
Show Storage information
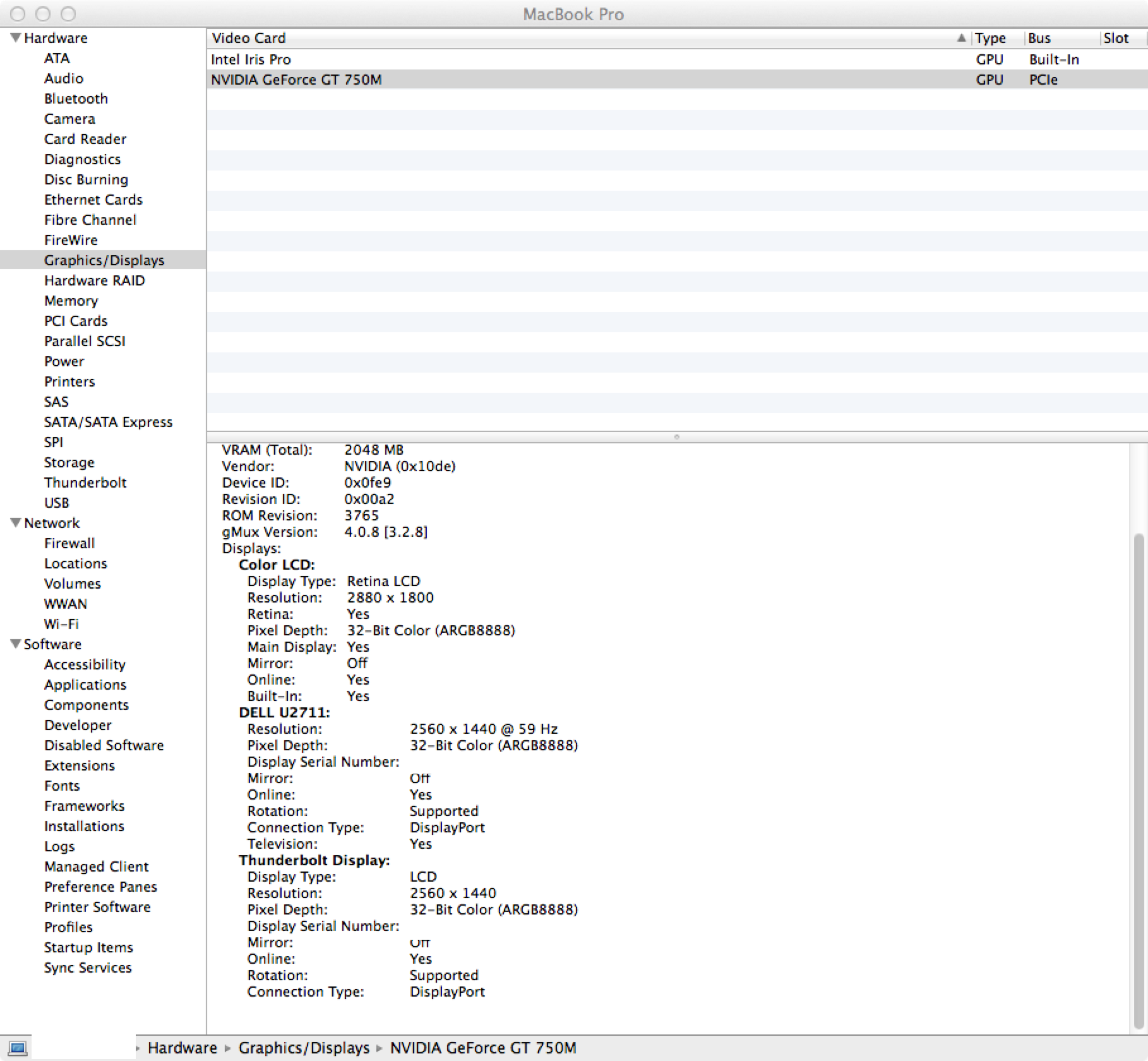tap(69, 462)
